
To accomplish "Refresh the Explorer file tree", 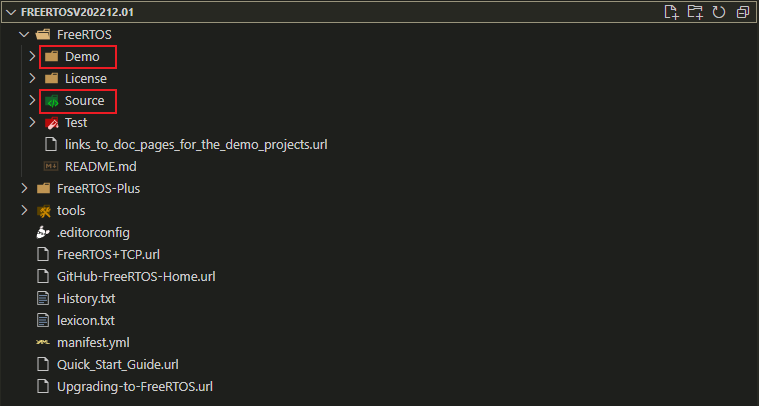I will 719,13.
